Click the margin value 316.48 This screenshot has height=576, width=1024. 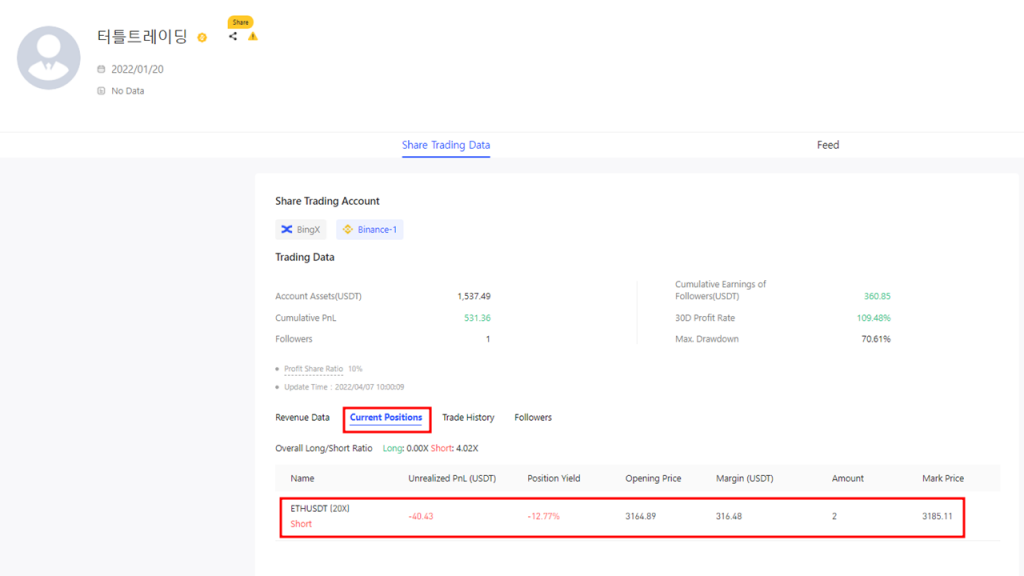(x=729, y=516)
